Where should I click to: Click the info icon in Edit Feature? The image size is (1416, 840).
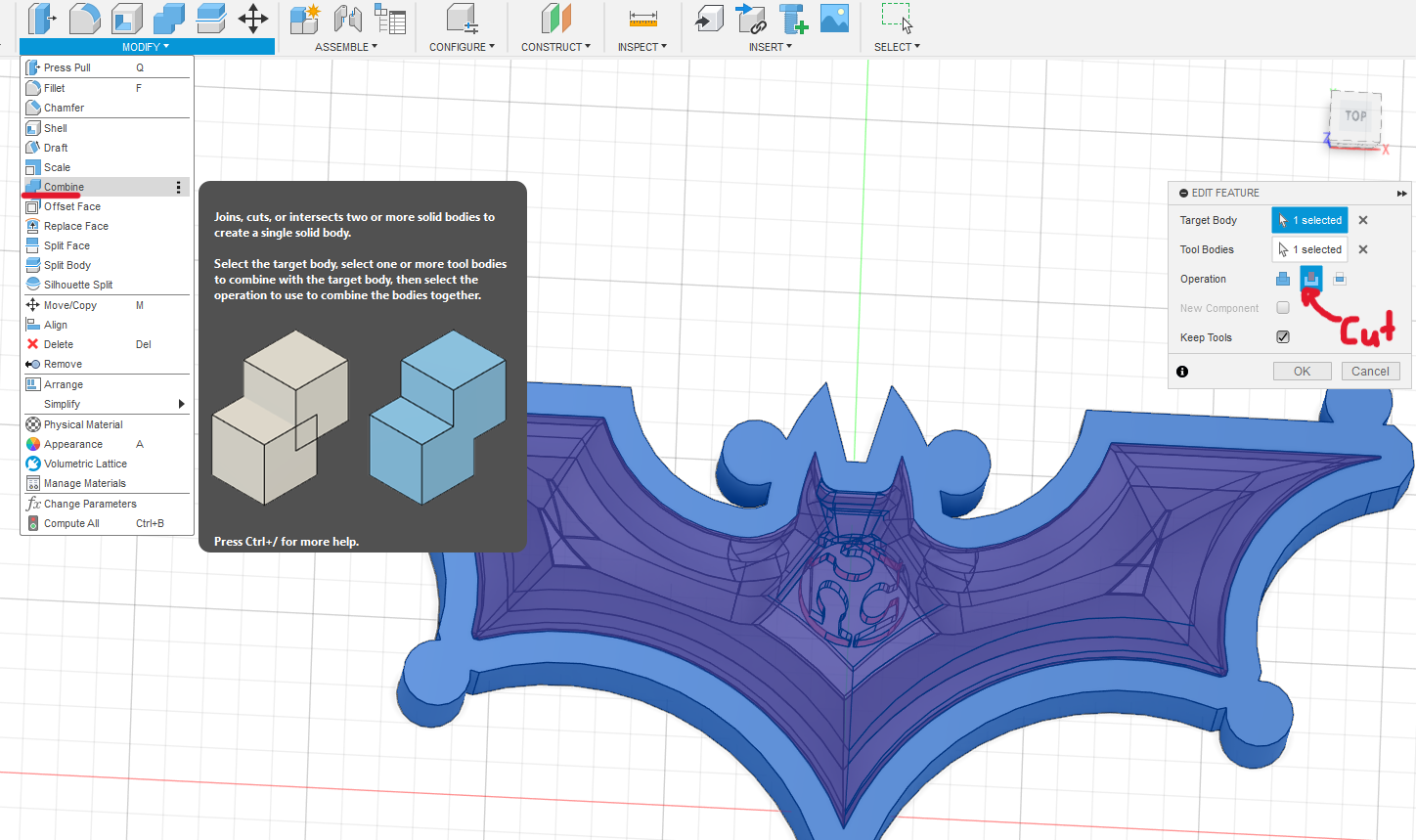[1182, 372]
